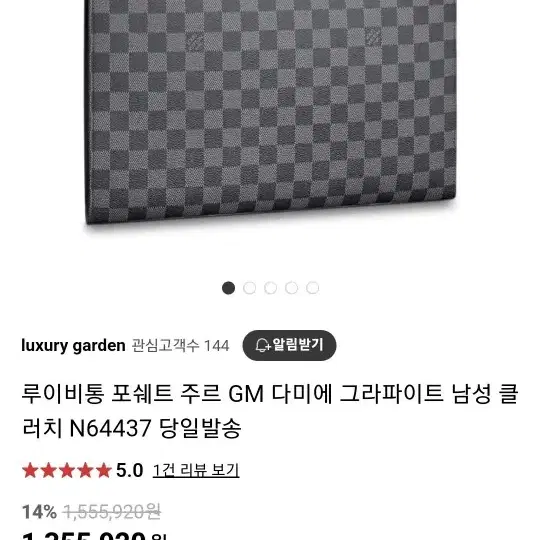Viewport: 540px width, 540px height.
Task: Click the 14% discount label
Action: (x=39, y=512)
